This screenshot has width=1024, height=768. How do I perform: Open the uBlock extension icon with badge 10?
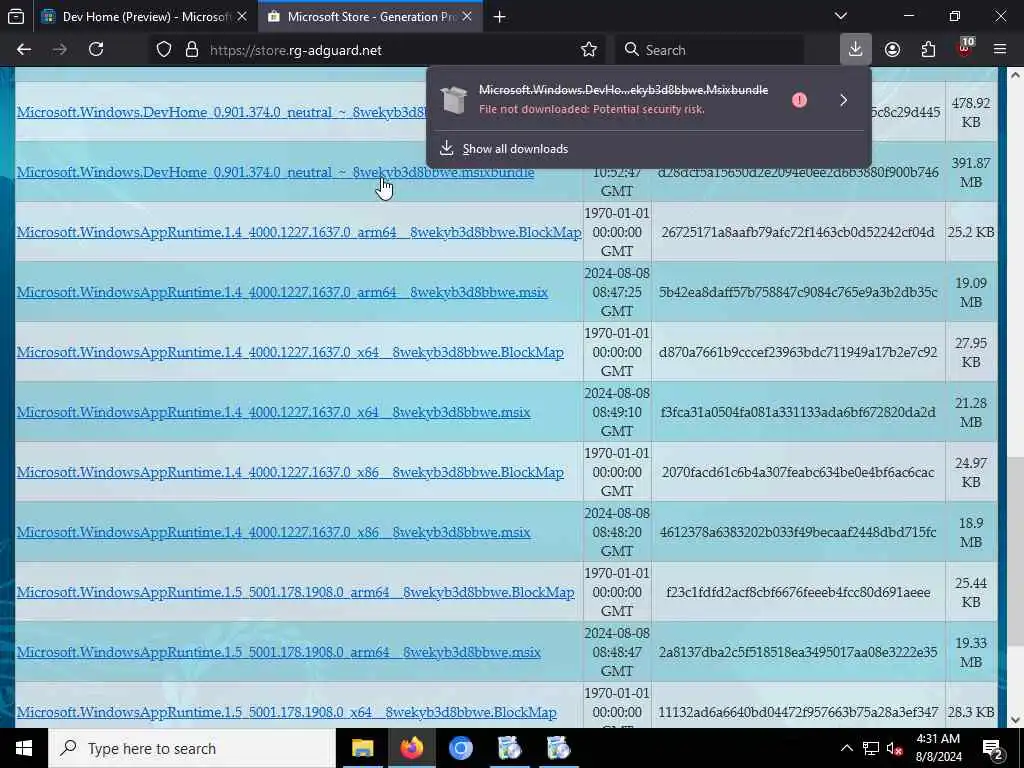tap(965, 49)
